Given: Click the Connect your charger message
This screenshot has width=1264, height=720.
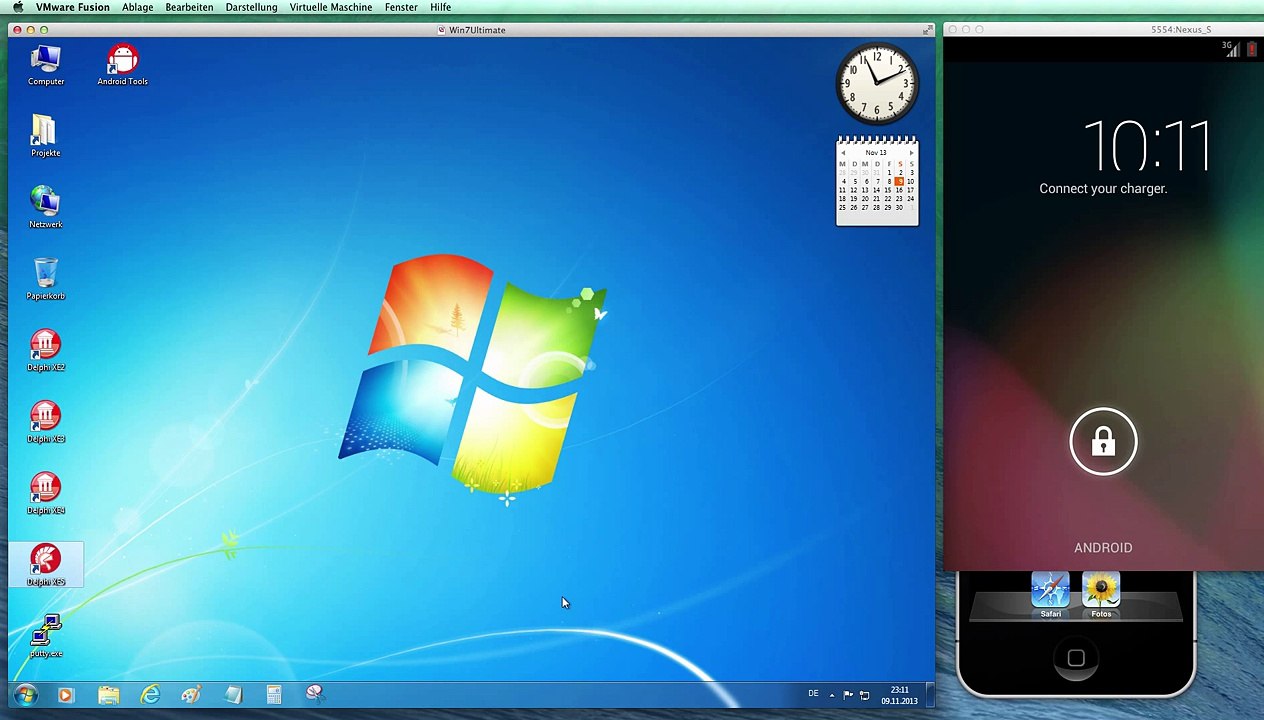Looking at the screenshot, I should coord(1103,188).
